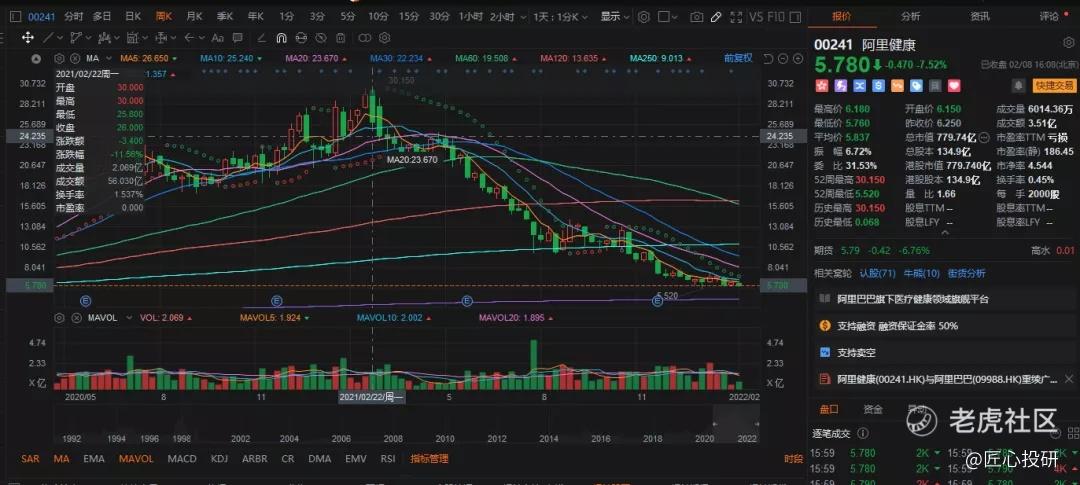1080x485 pixels.
Task: Click the blue price tag badge icon
Action: tap(916, 85)
